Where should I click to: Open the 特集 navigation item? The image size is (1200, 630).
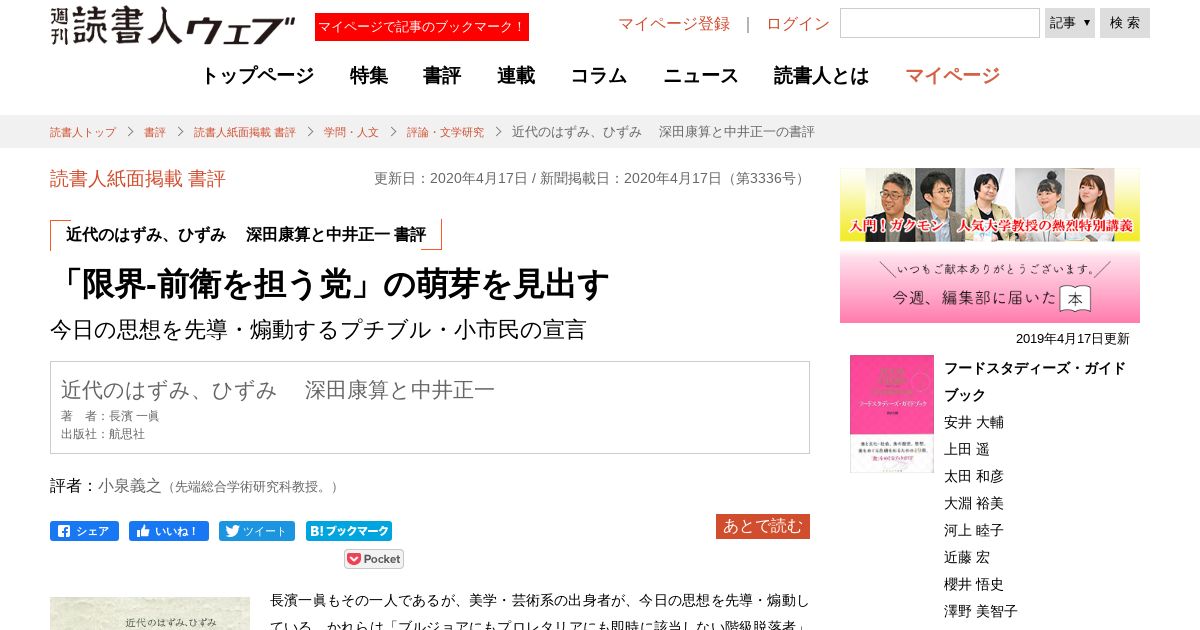click(x=369, y=76)
